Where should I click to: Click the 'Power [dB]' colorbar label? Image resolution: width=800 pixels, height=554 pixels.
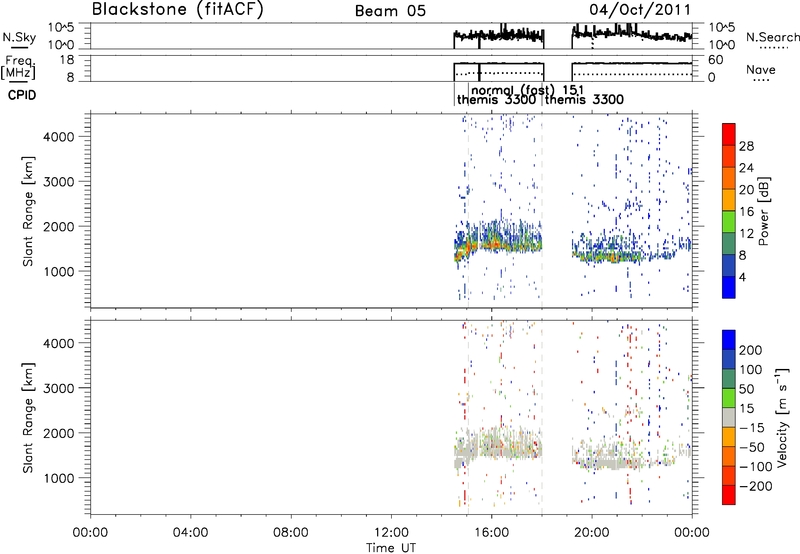pyautogui.click(x=763, y=211)
